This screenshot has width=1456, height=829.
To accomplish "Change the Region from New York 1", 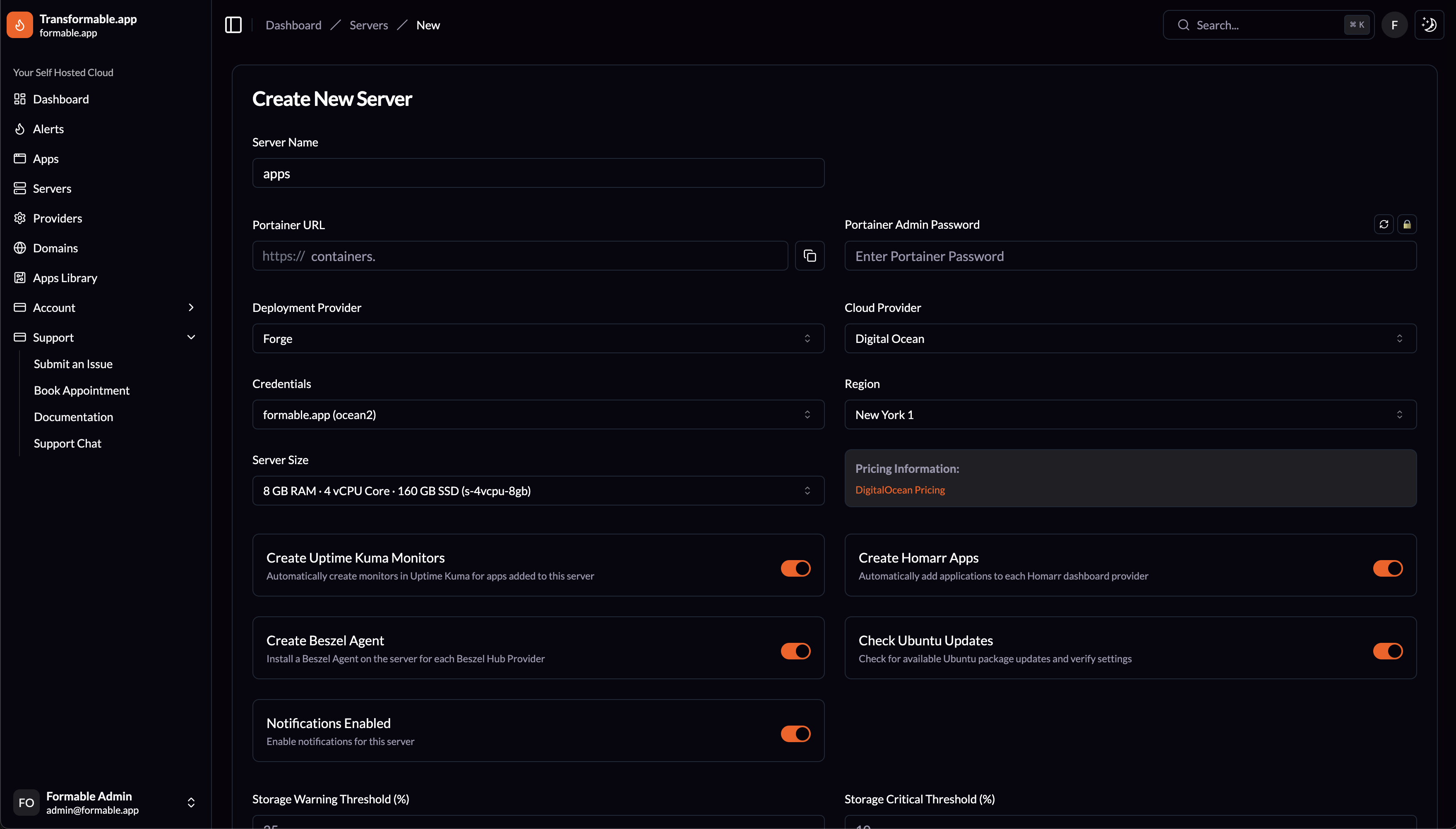I will pos(1129,414).
